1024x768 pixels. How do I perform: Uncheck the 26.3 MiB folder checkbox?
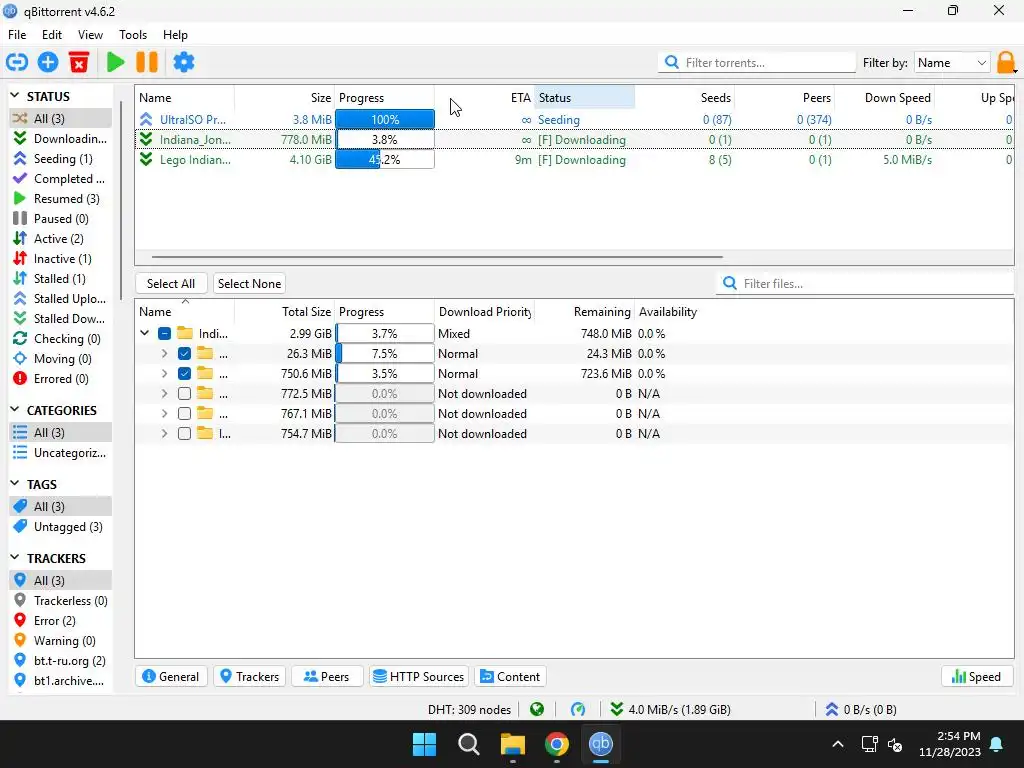[184, 354]
